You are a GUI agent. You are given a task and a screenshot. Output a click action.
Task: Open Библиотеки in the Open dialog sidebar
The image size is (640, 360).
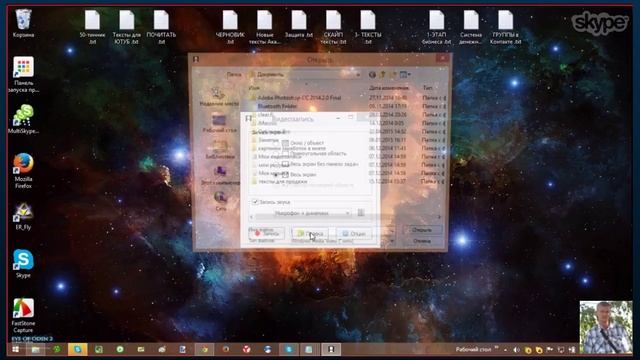220,150
